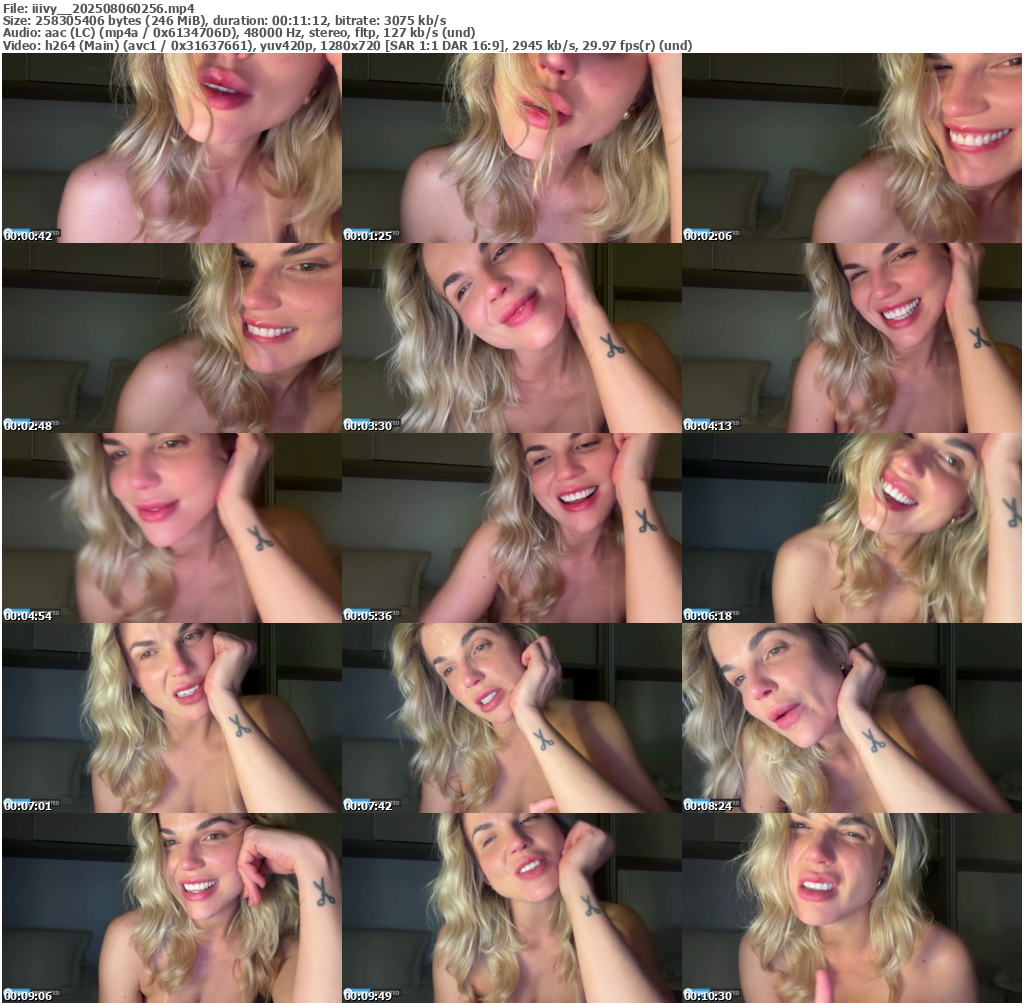
Task: Open the thumbnail stamped 00:09:49
Action: point(511,908)
